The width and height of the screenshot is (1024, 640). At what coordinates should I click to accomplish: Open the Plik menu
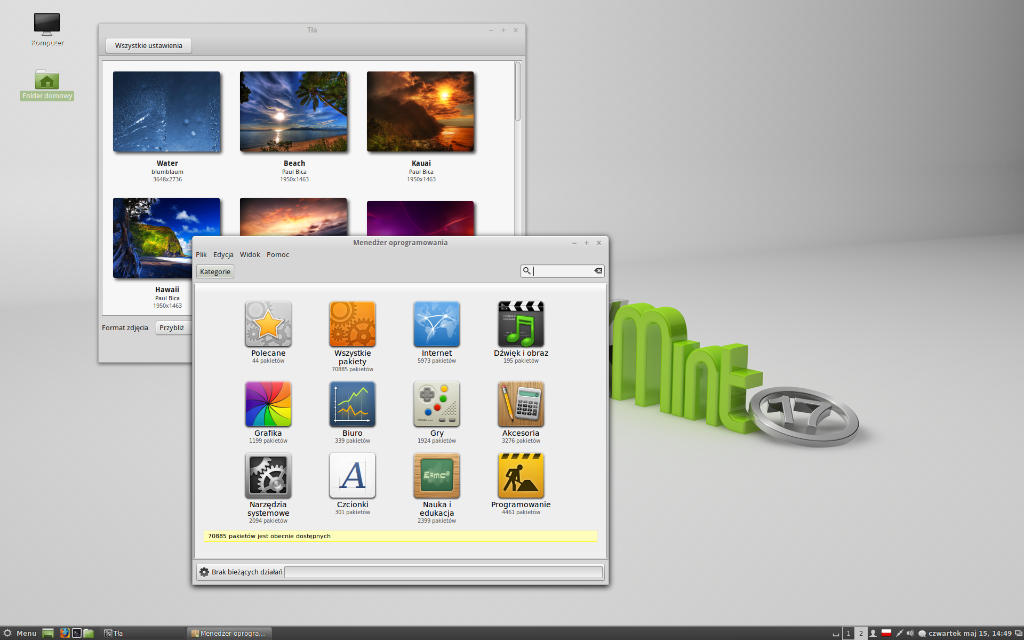201,255
